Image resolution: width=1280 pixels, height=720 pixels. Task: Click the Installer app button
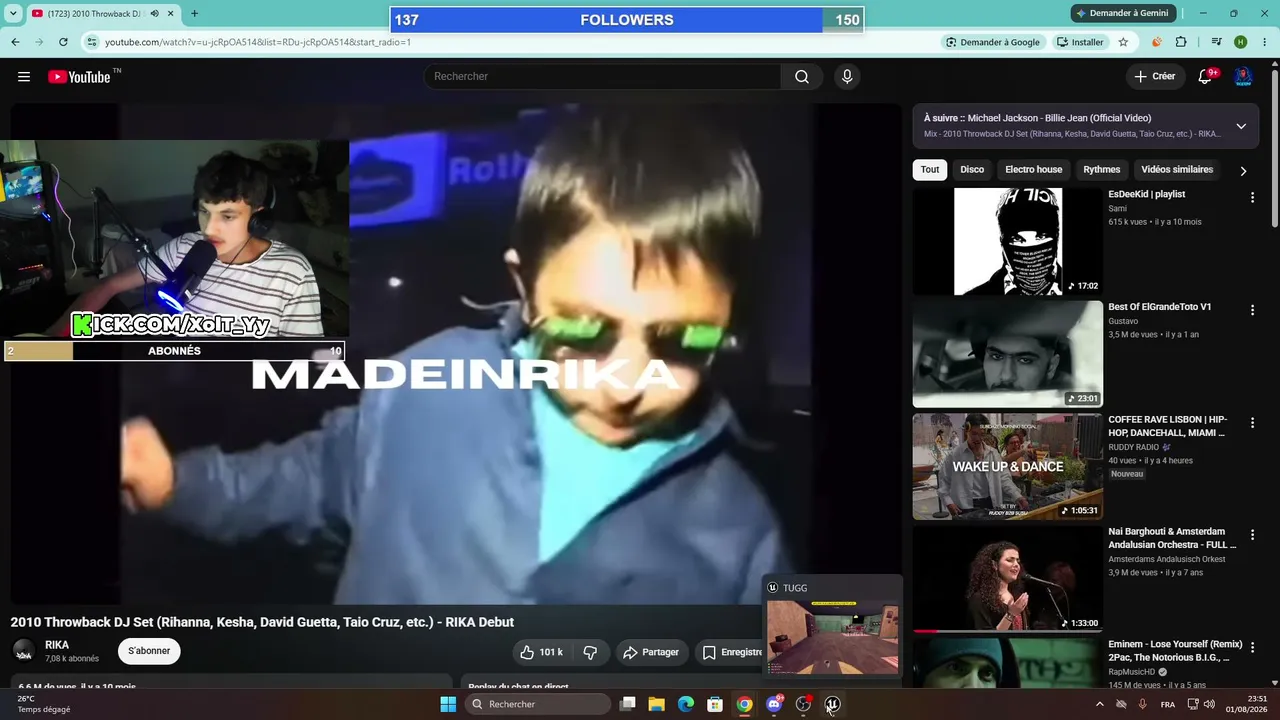1080,42
